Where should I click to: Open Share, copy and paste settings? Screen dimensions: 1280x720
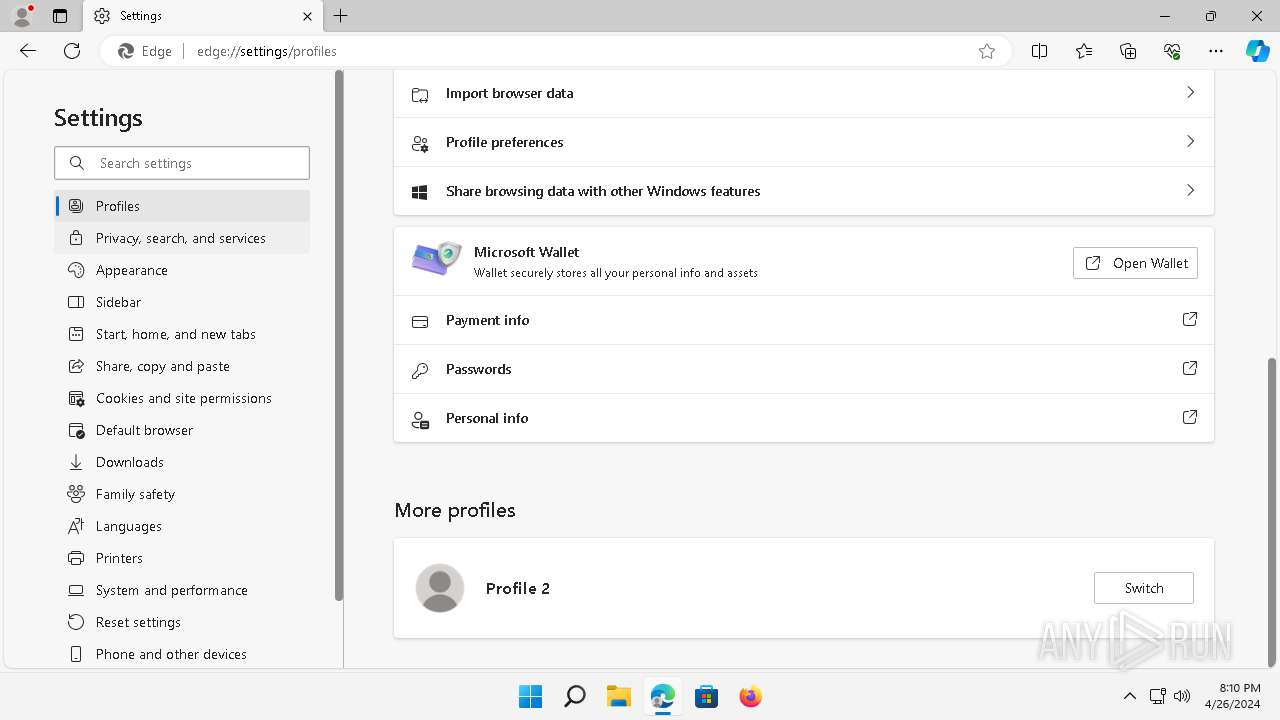[x=182, y=366]
